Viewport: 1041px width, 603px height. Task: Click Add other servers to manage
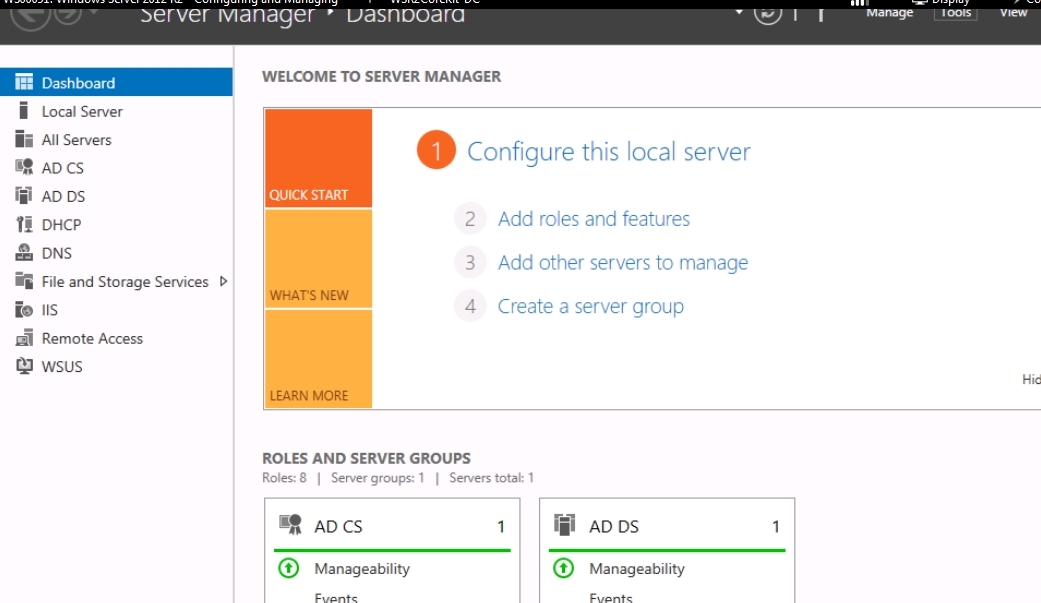tap(623, 262)
